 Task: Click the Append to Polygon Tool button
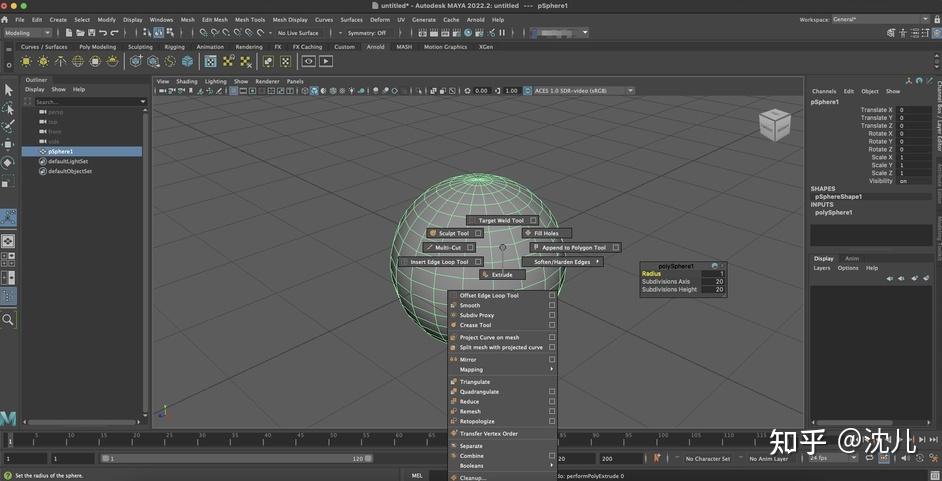click(575, 247)
